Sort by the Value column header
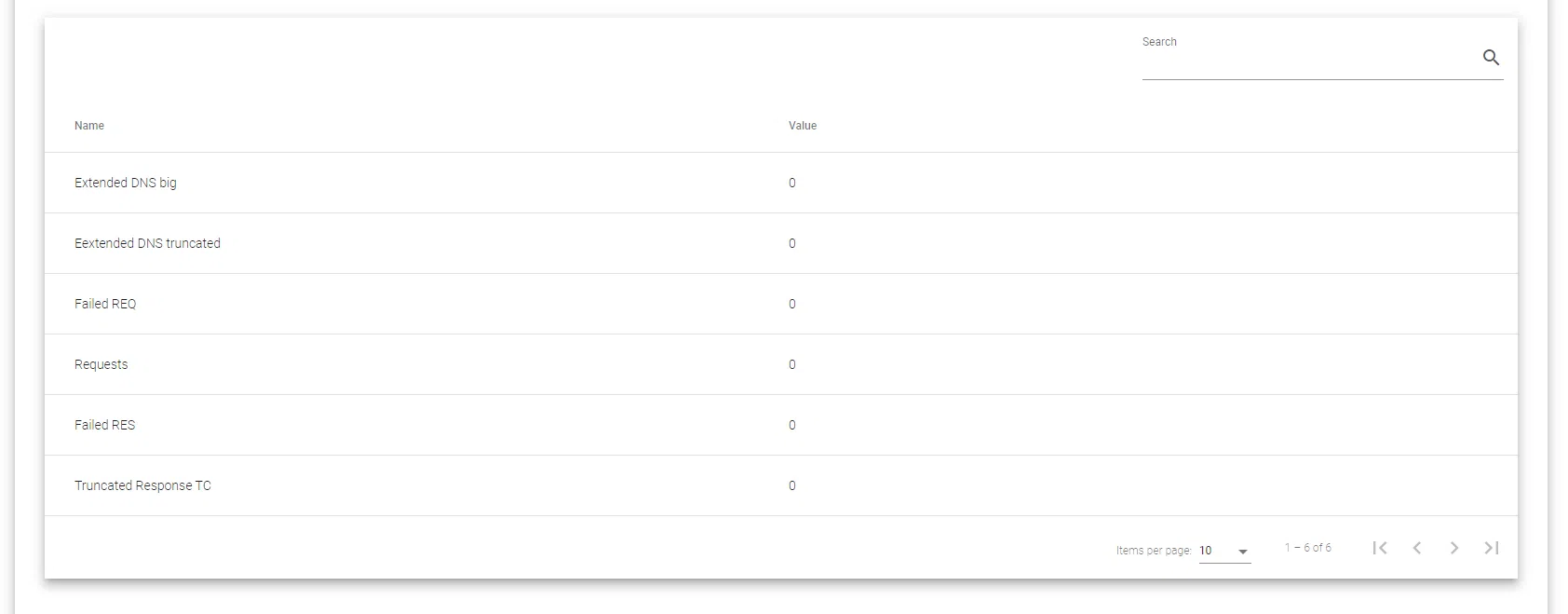Screen dimensions: 1568x614 (802, 126)
